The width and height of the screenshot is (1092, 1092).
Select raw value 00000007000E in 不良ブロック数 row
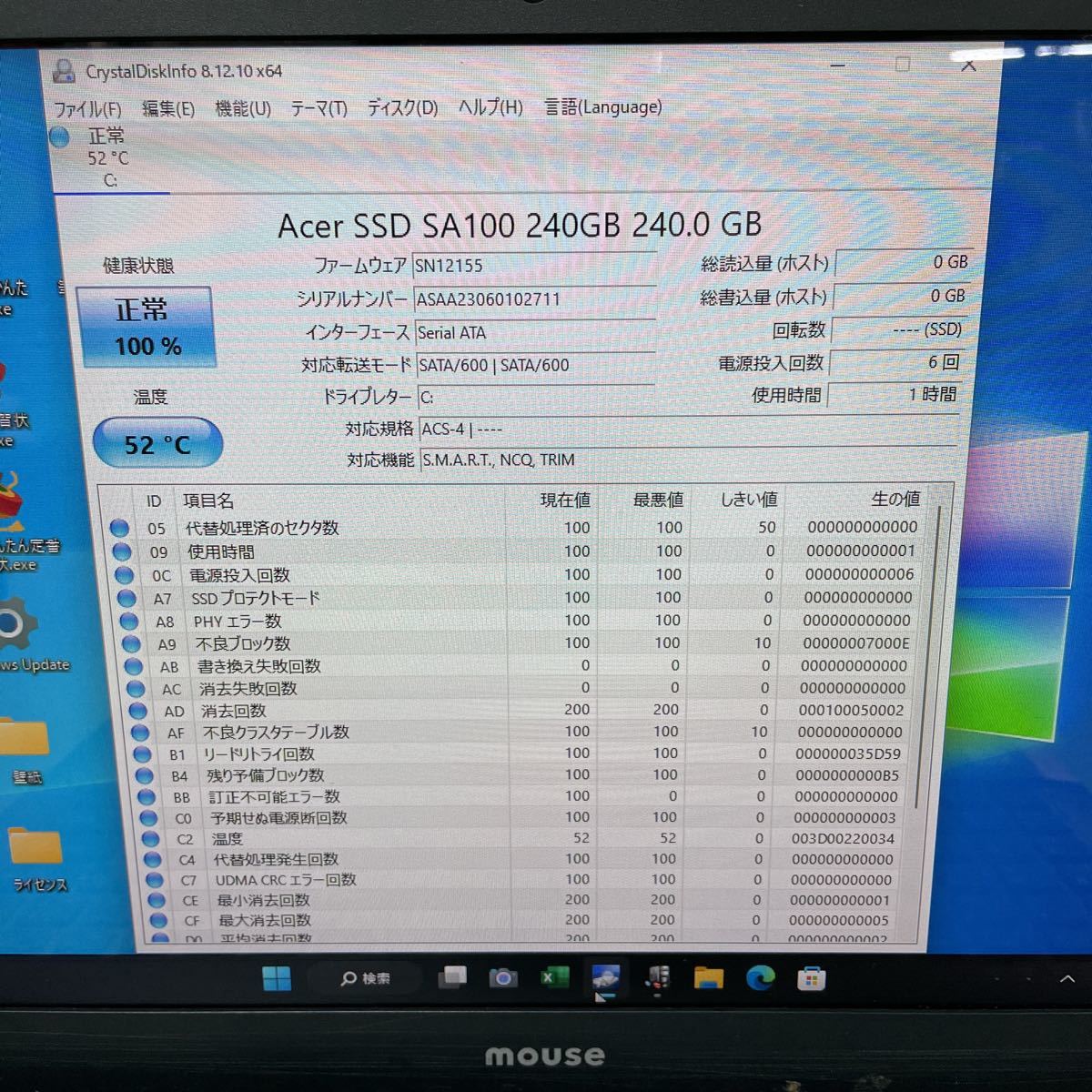click(x=855, y=643)
